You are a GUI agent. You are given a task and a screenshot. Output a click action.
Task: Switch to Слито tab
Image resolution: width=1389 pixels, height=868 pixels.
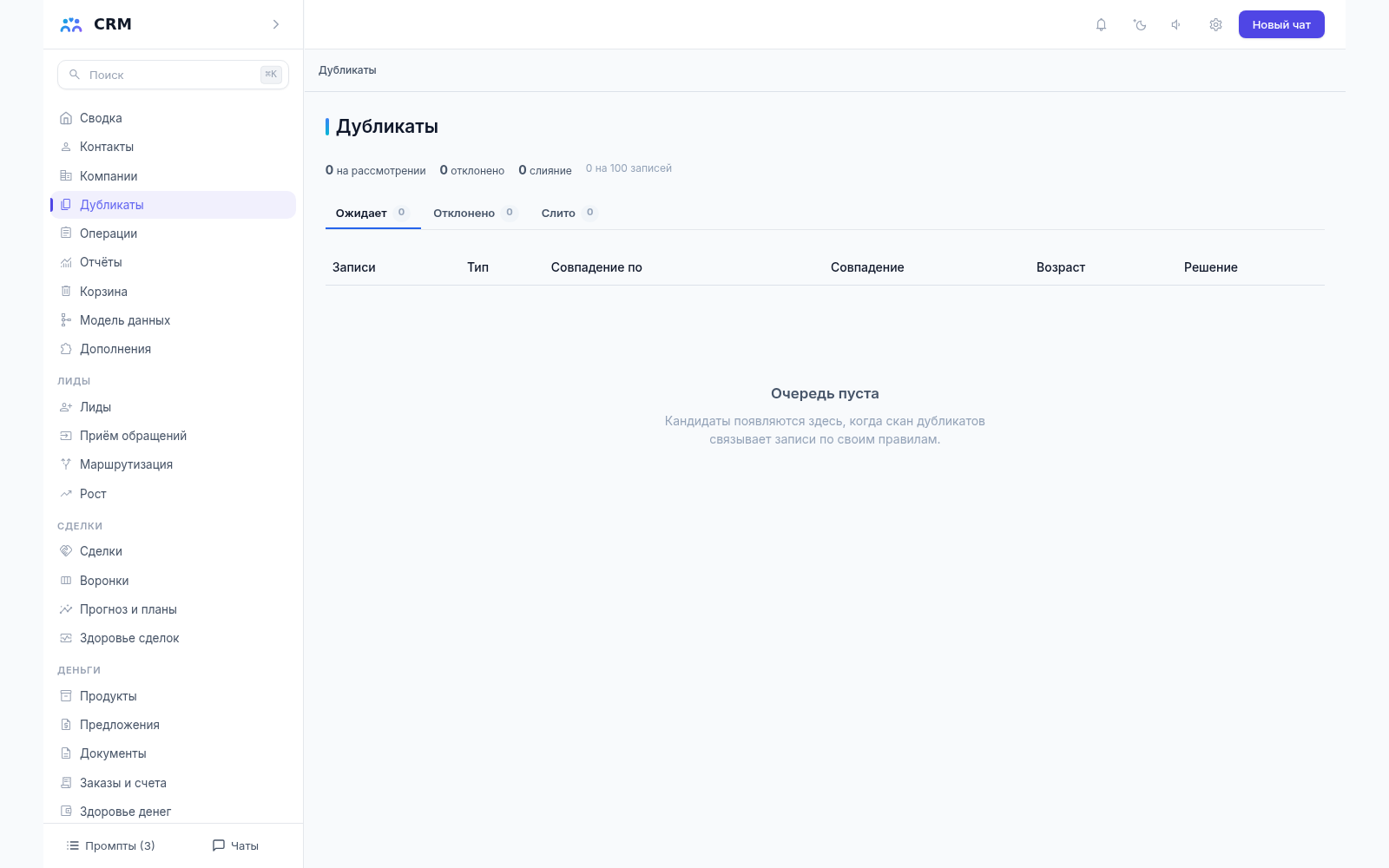coord(569,213)
